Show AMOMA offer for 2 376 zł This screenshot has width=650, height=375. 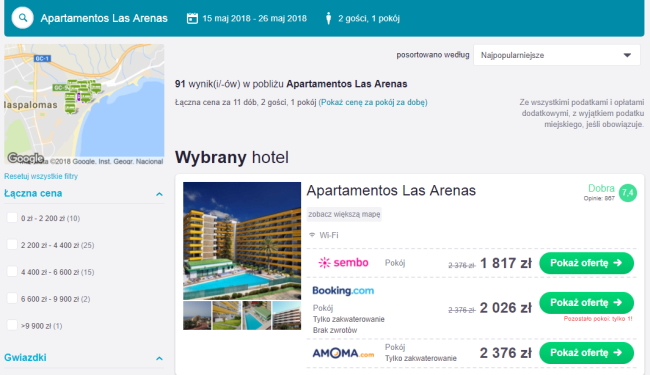pos(586,353)
